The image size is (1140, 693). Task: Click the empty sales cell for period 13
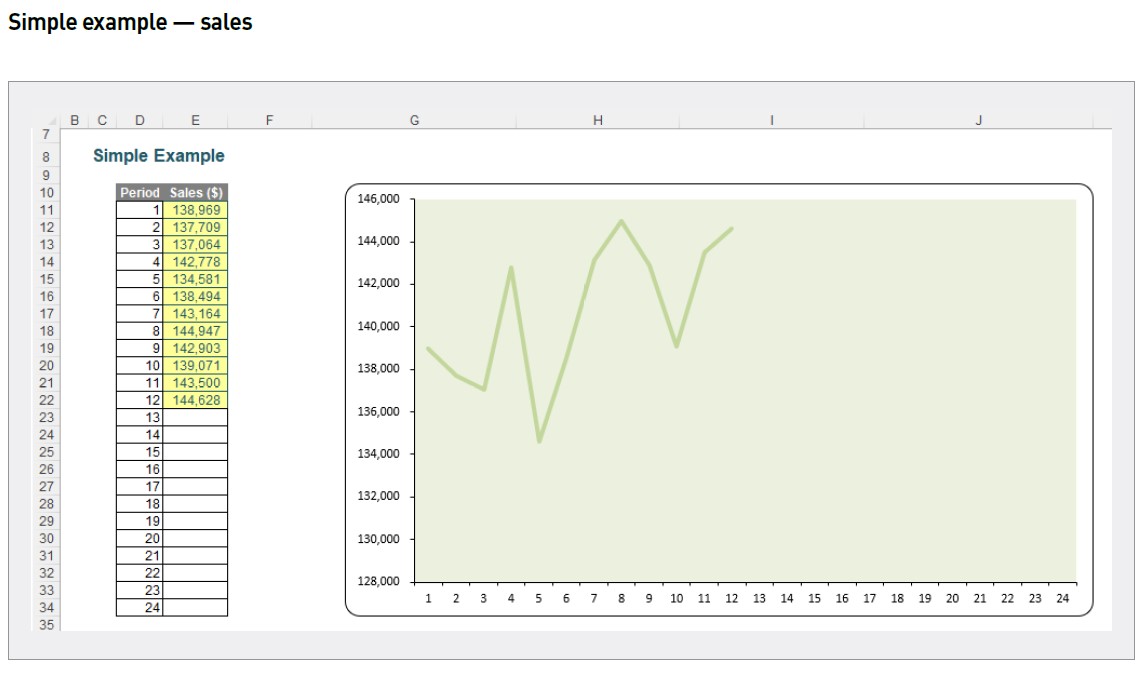(196, 419)
